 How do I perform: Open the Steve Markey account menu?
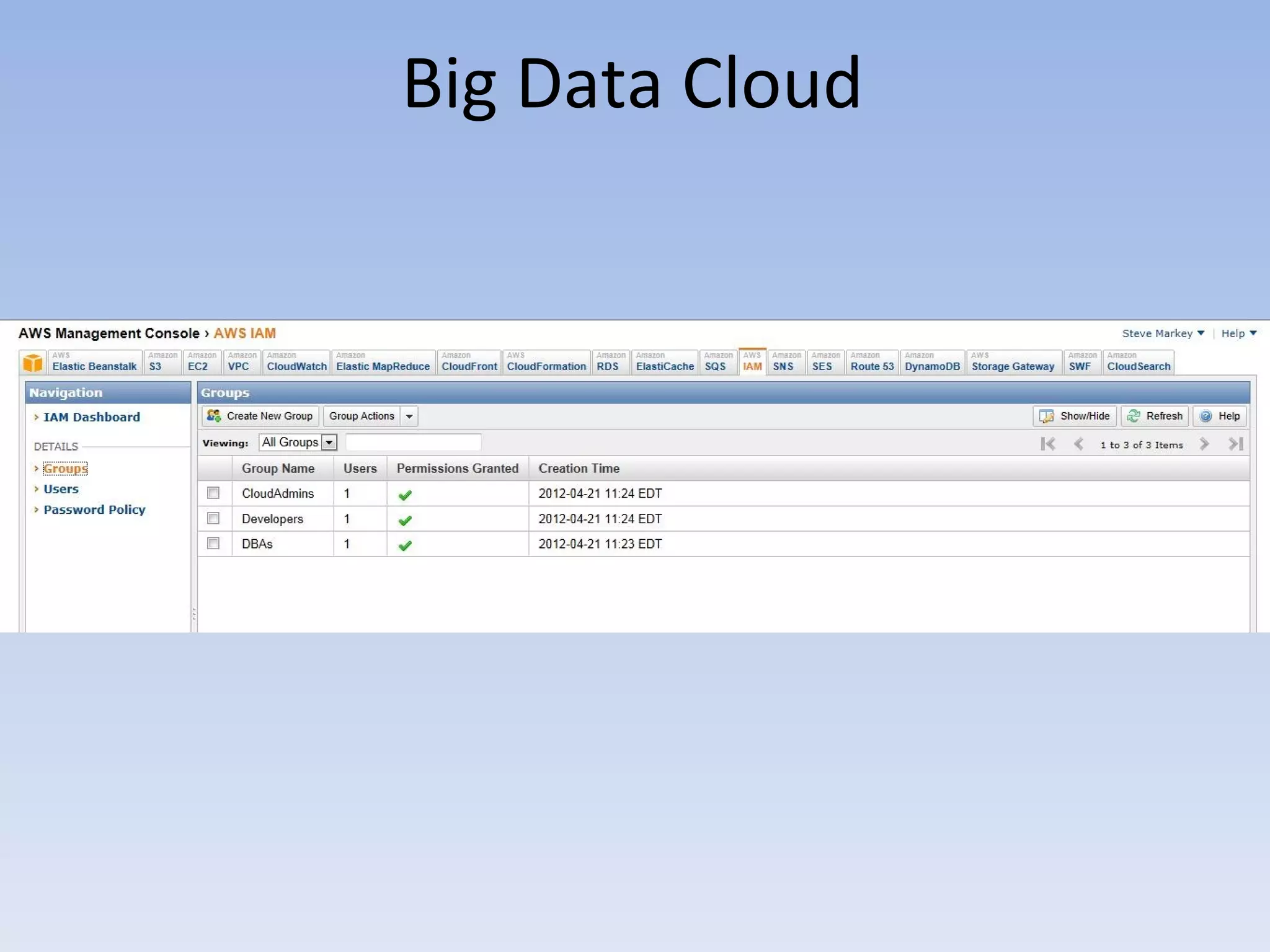[1163, 333]
